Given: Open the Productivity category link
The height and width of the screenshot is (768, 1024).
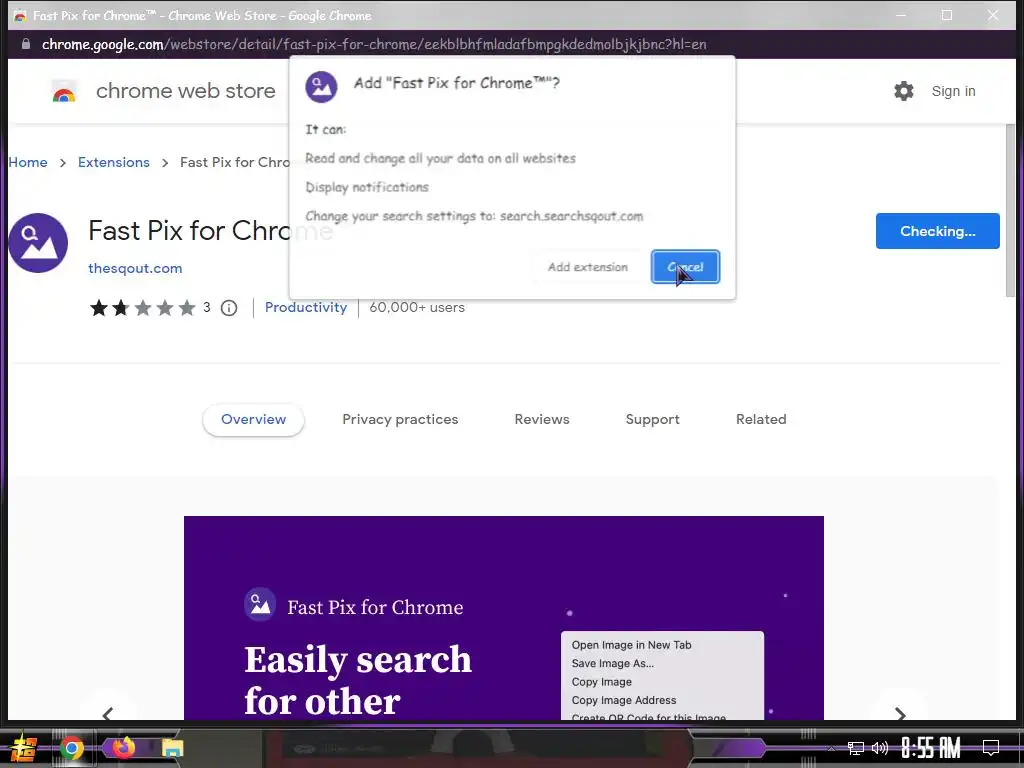Looking at the screenshot, I should (306, 307).
